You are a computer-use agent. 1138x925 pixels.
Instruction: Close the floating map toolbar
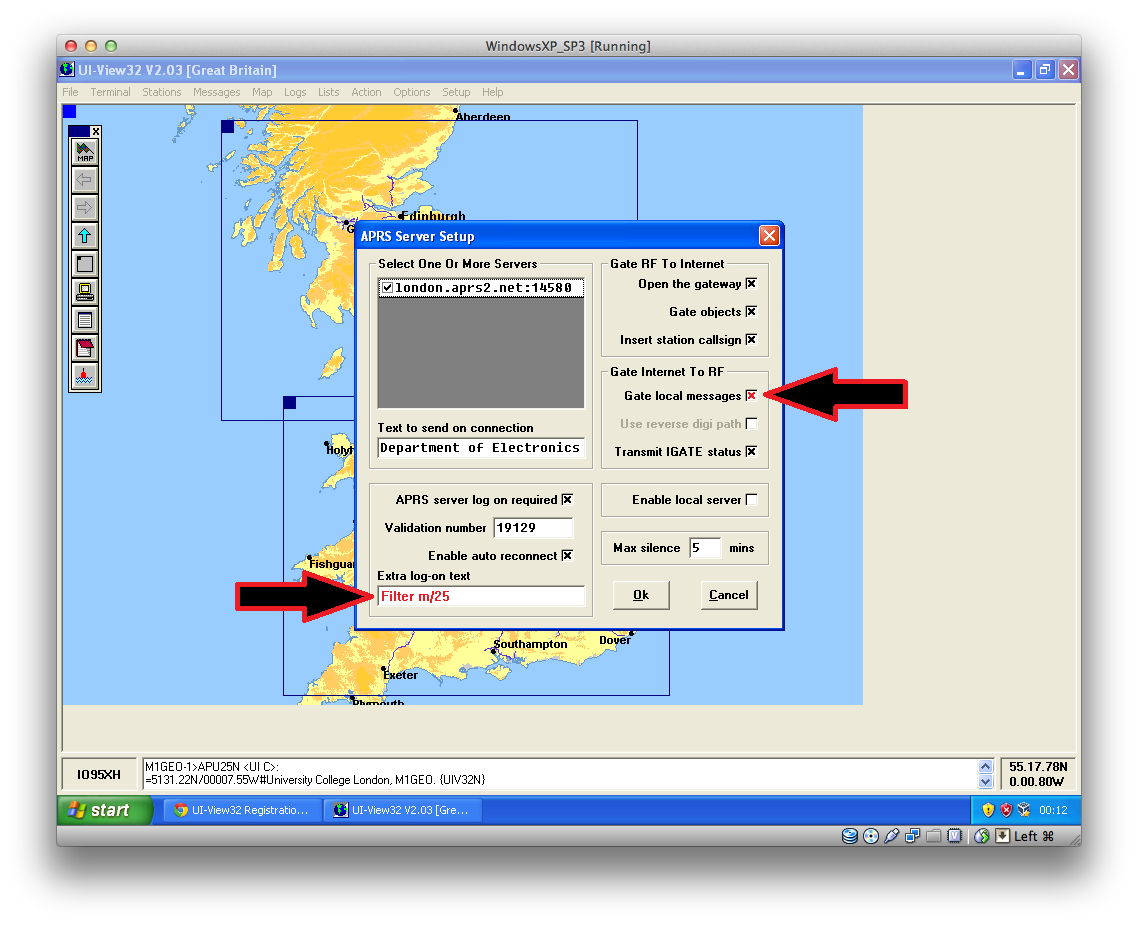96,131
